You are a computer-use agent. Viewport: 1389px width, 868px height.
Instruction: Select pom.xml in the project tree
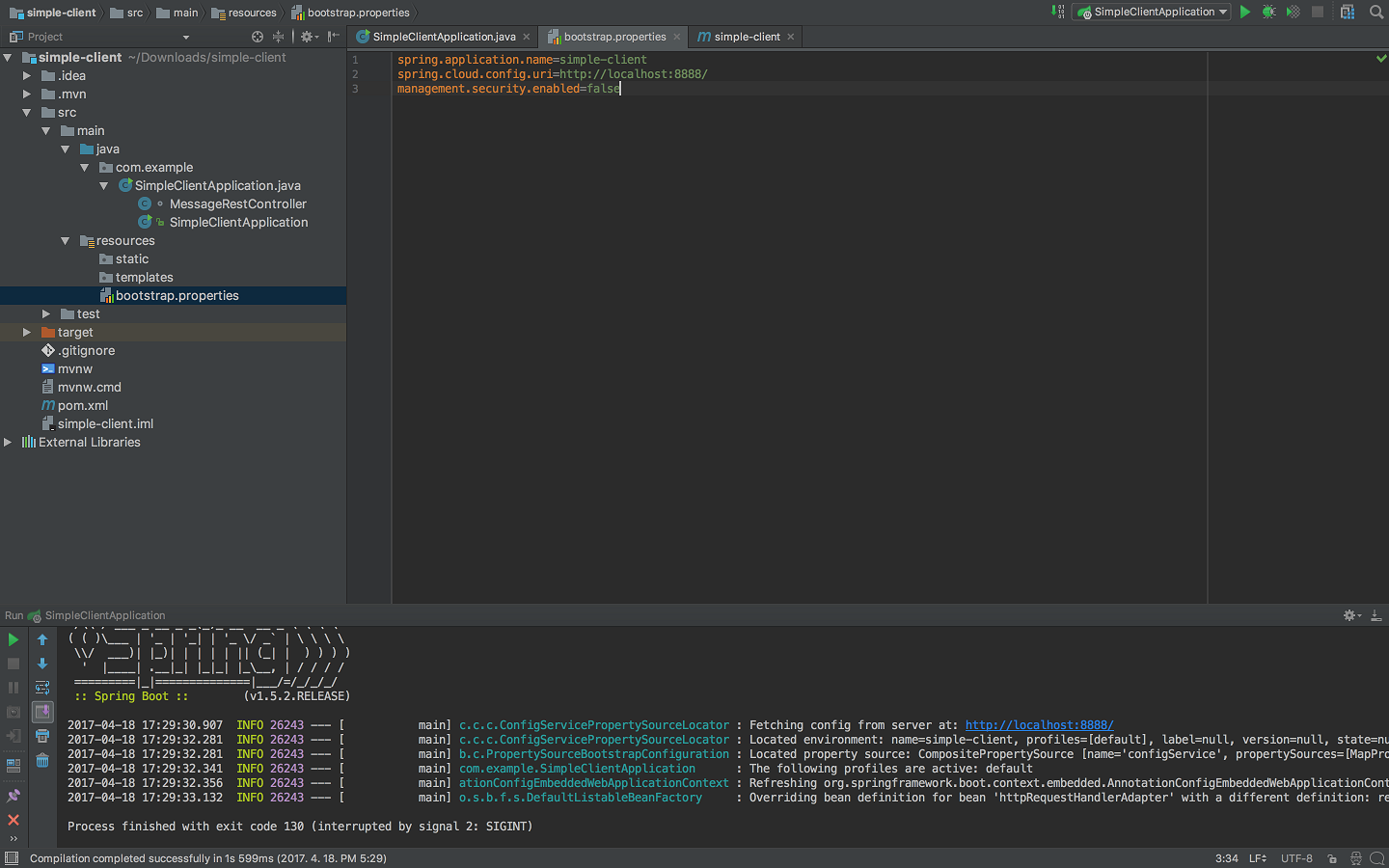[83, 405]
